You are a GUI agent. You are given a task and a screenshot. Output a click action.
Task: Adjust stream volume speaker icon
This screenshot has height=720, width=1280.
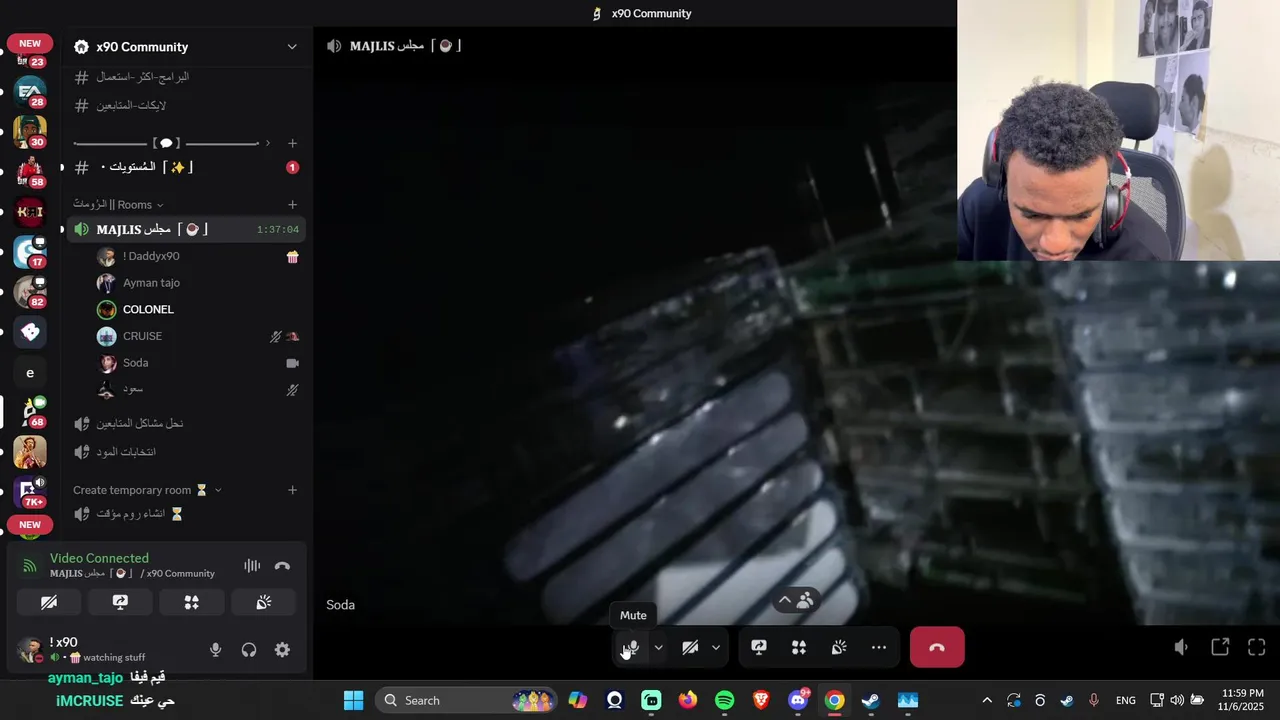tap(1181, 648)
